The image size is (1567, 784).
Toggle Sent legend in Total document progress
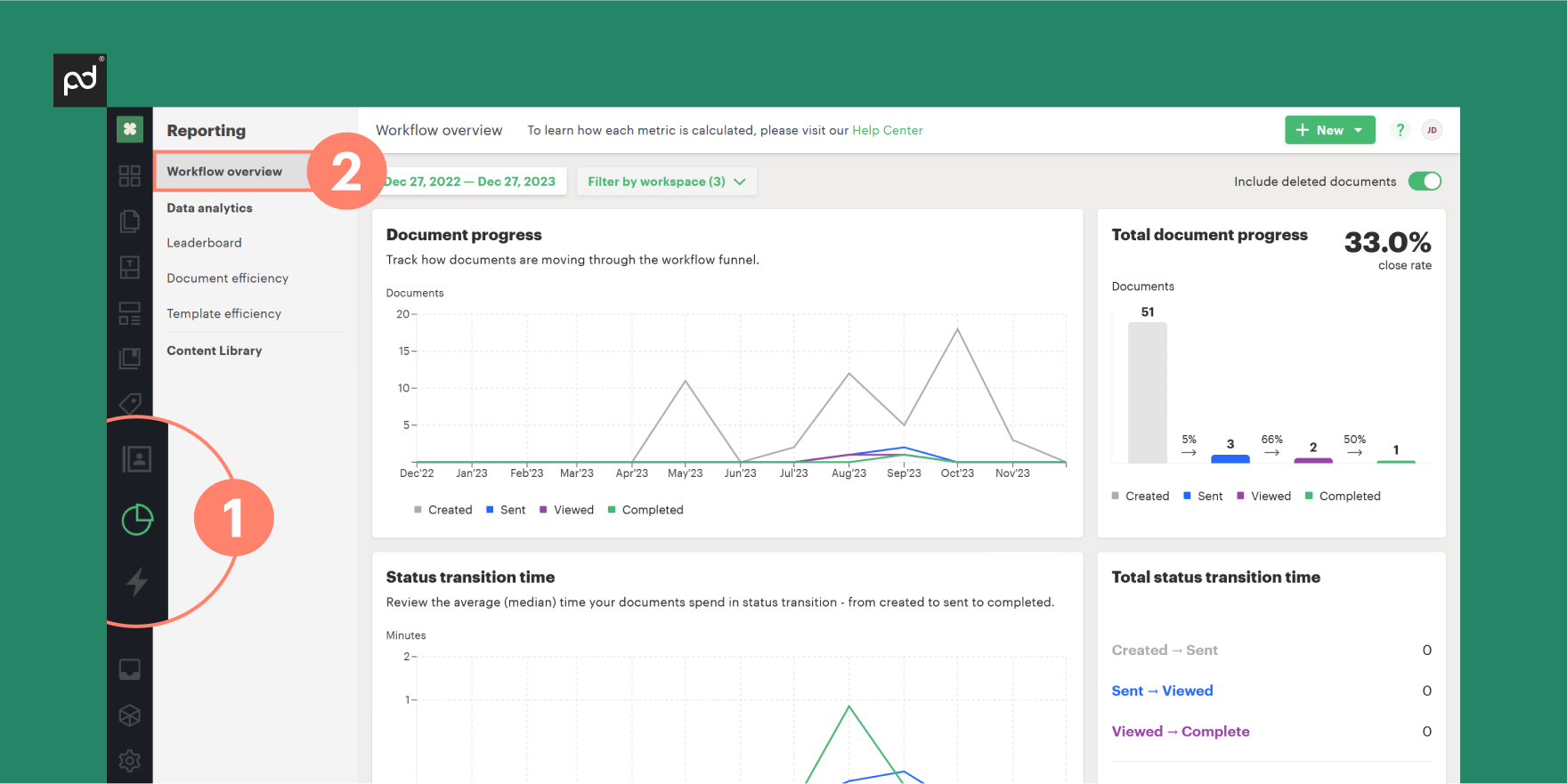pos(1203,497)
